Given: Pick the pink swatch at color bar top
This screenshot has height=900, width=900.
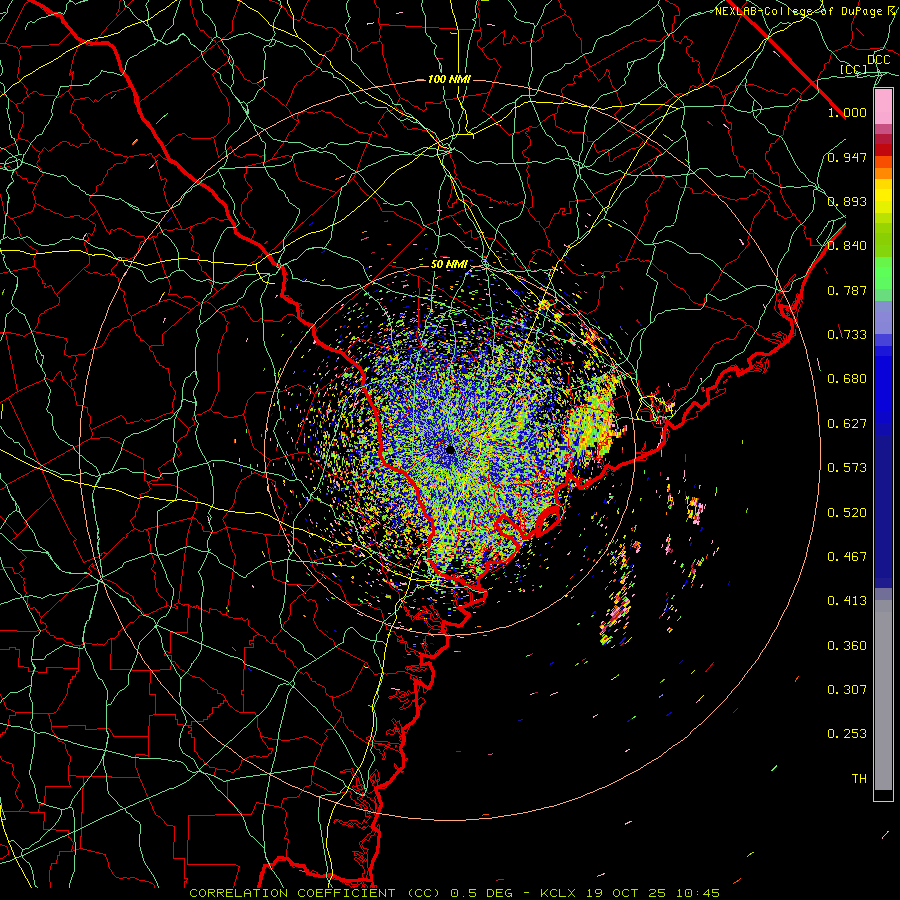Looking at the screenshot, I should pos(883,106).
